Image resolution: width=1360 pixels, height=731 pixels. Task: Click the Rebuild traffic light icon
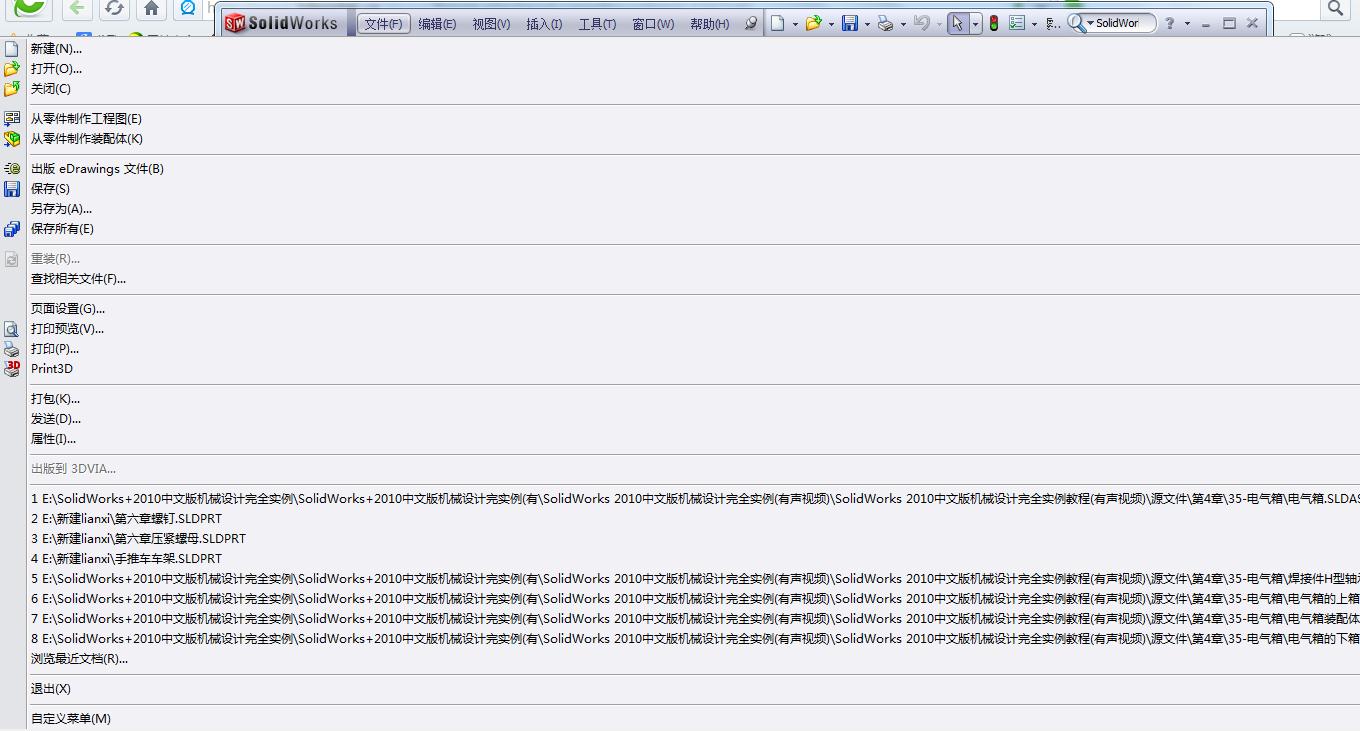[993, 23]
